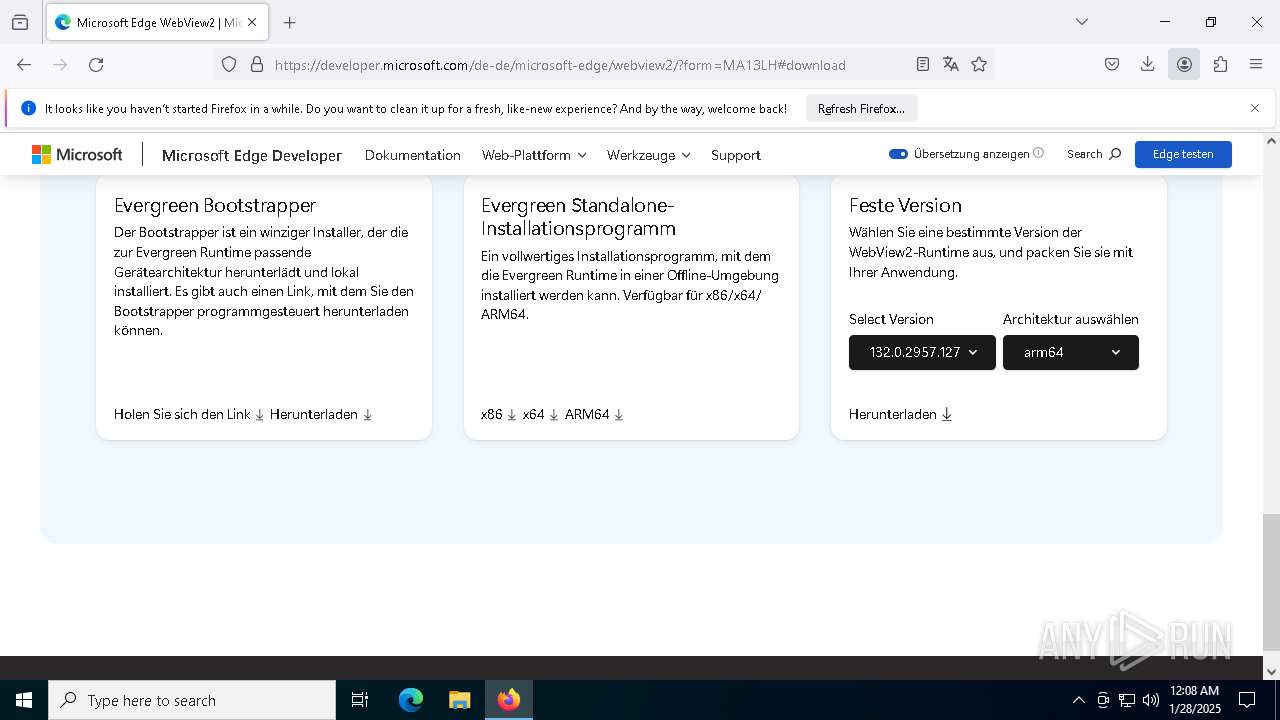Open Select Version dropdown 132.0.2957.127

[922, 352]
